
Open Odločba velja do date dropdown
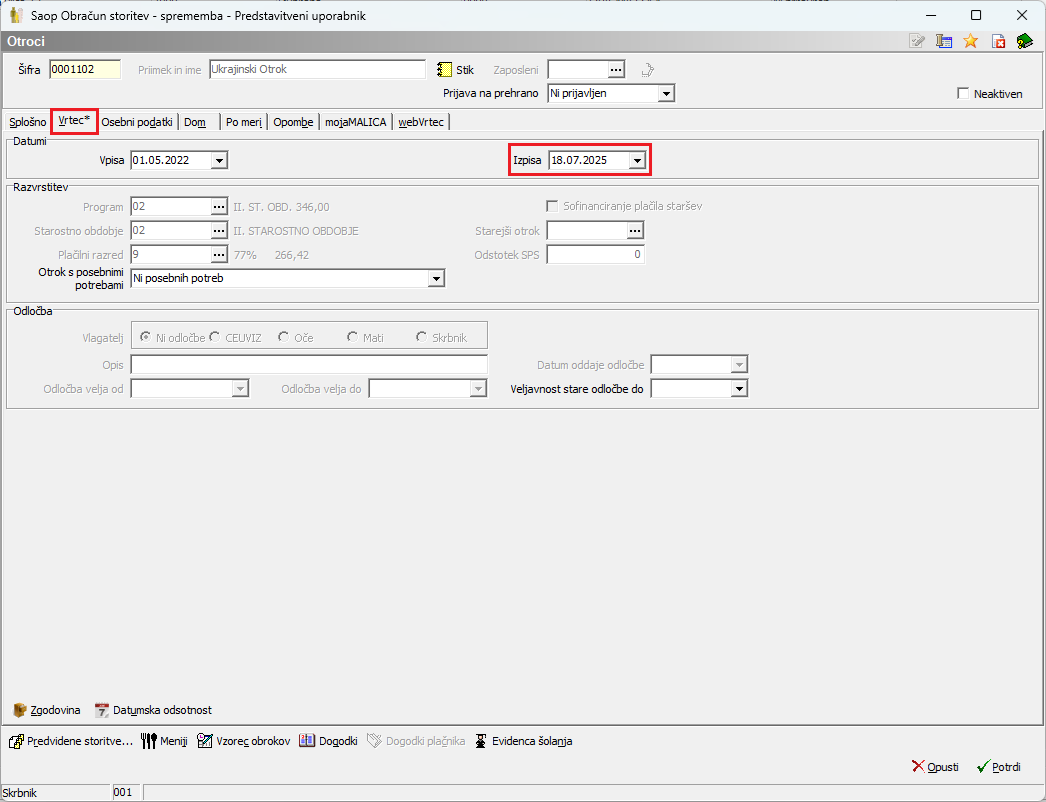478,388
